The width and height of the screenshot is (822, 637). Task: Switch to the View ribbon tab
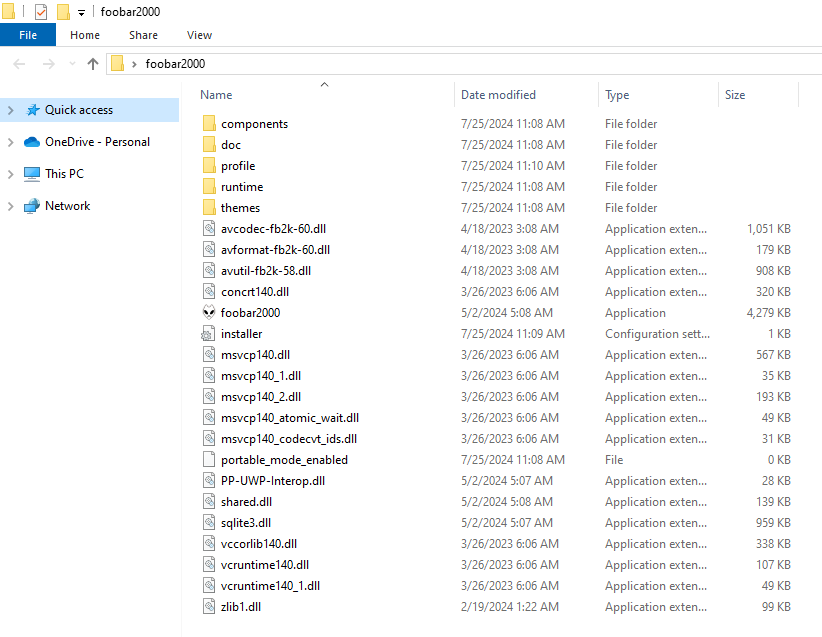pos(199,35)
